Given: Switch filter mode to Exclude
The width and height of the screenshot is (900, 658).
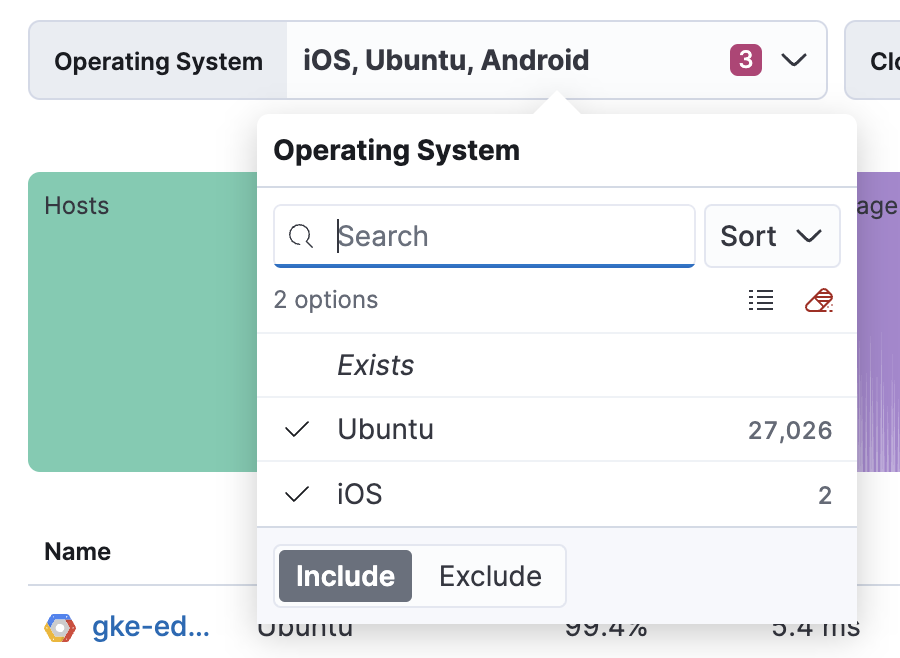Looking at the screenshot, I should coord(489,576).
